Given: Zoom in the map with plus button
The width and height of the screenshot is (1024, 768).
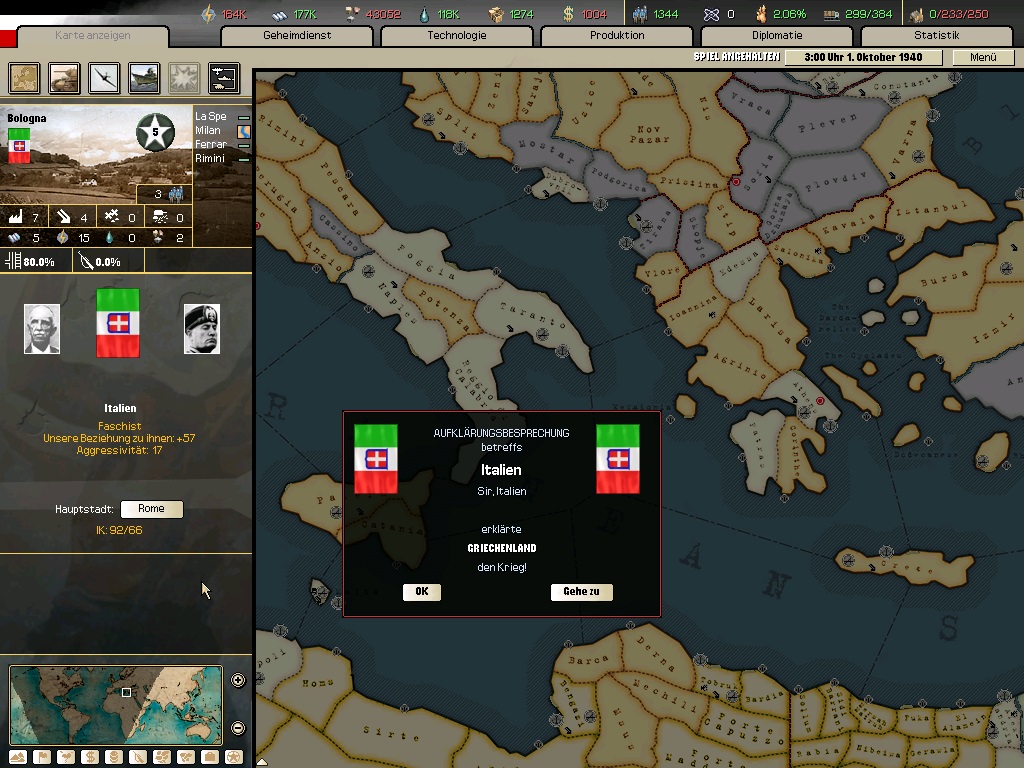Looking at the screenshot, I should [238, 681].
